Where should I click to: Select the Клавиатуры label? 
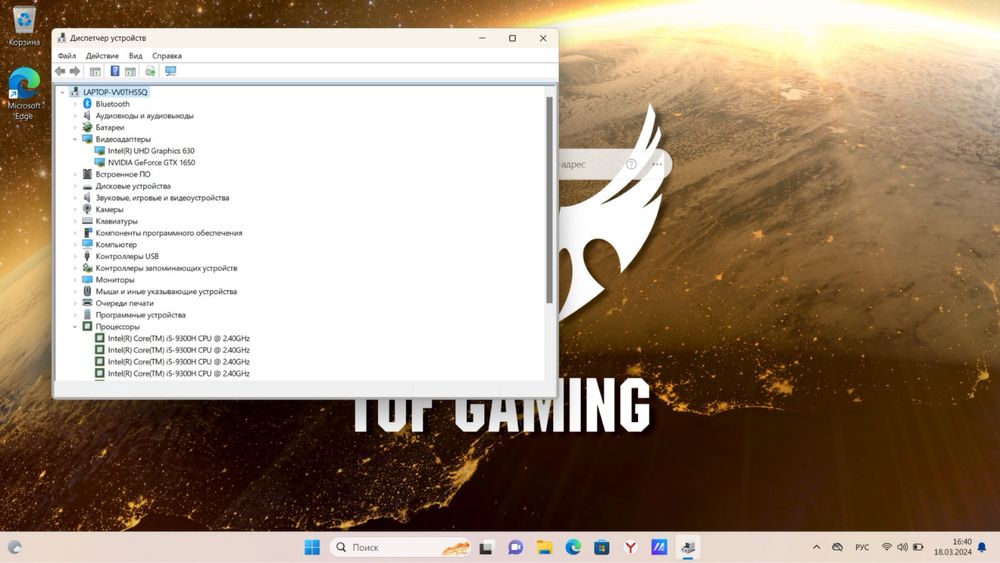tap(117, 221)
